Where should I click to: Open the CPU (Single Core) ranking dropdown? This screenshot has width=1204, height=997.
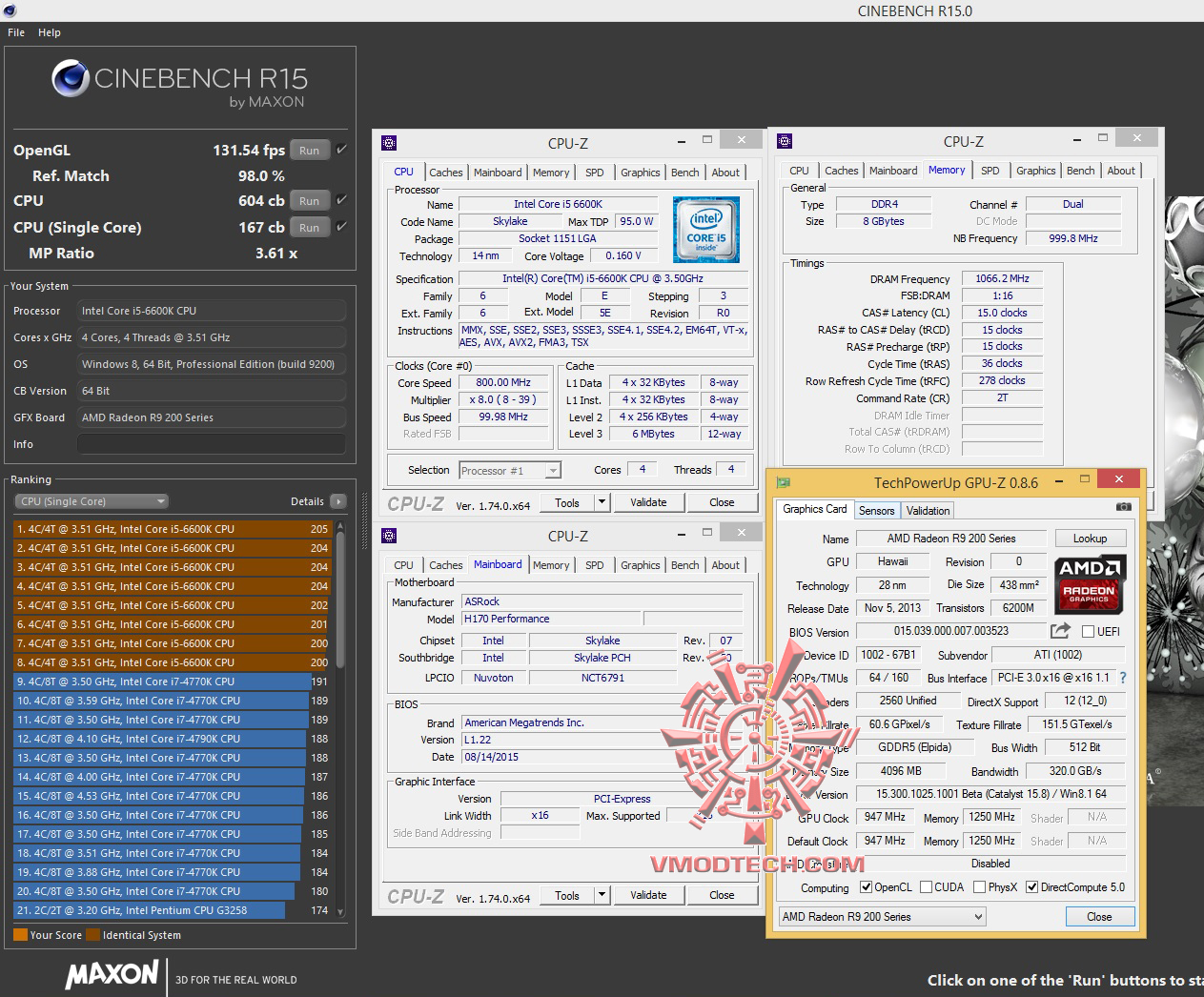point(91,501)
